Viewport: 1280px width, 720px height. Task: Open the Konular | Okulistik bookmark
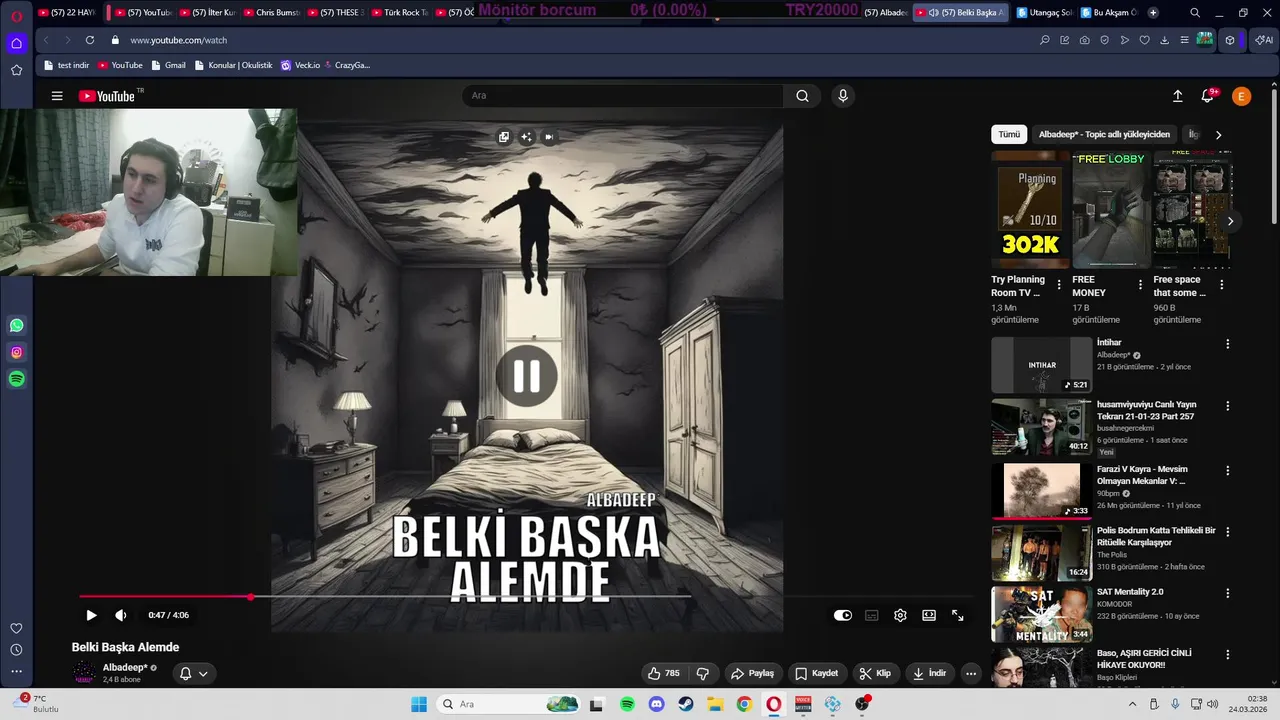pos(233,65)
